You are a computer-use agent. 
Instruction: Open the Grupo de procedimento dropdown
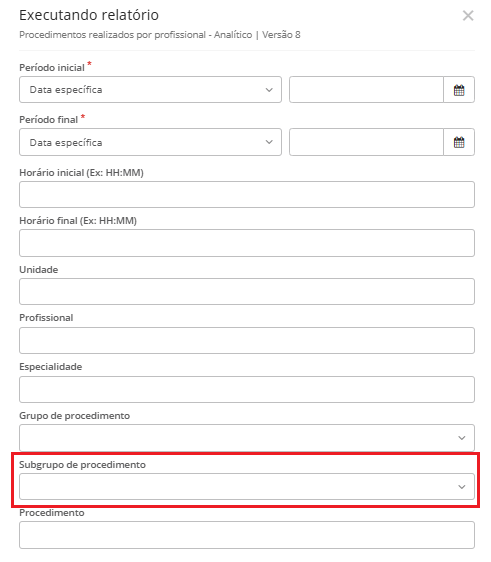247,438
